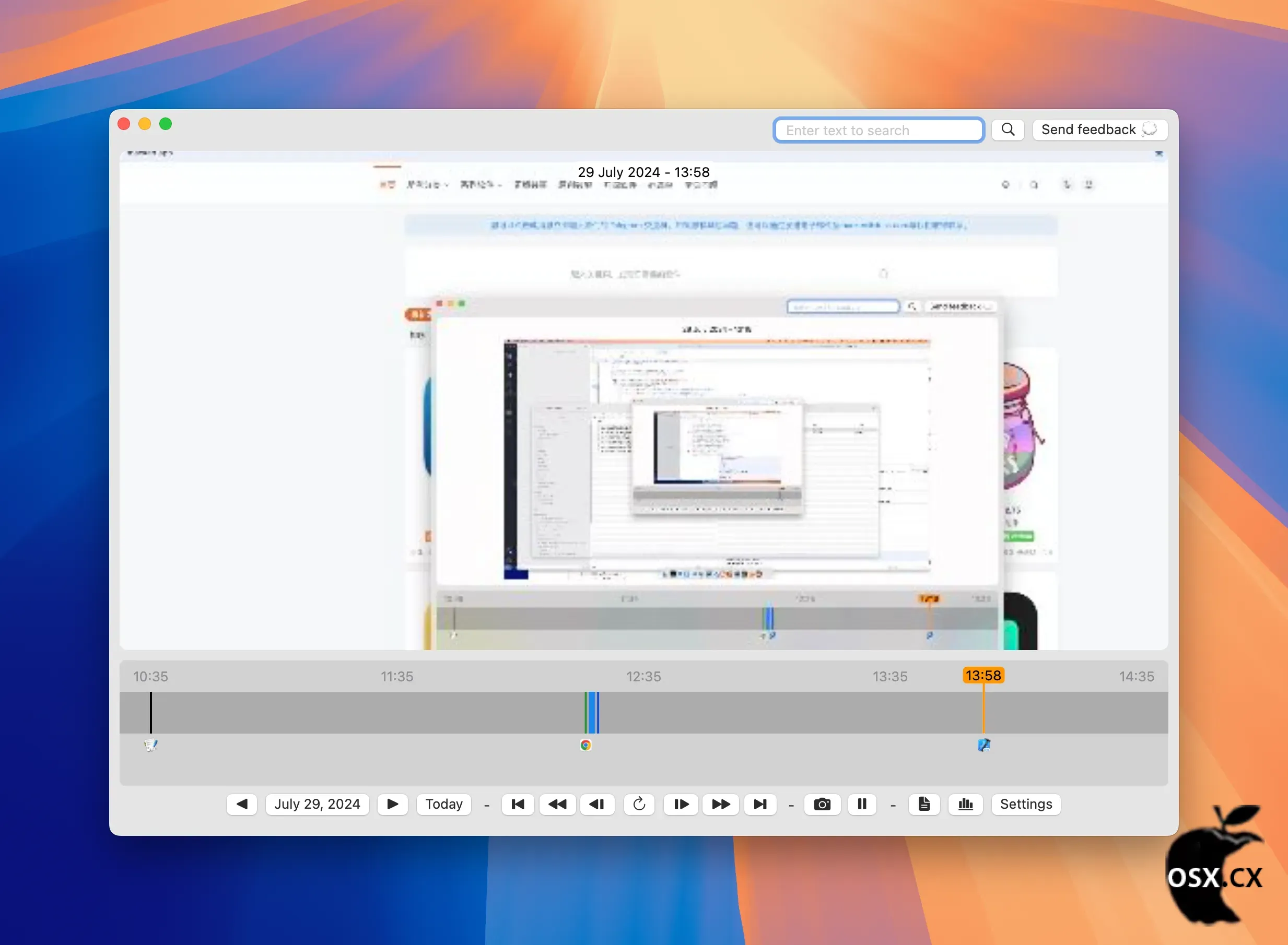Open the bar chart statistics icon
1288x945 pixels.
pos(965,804)
